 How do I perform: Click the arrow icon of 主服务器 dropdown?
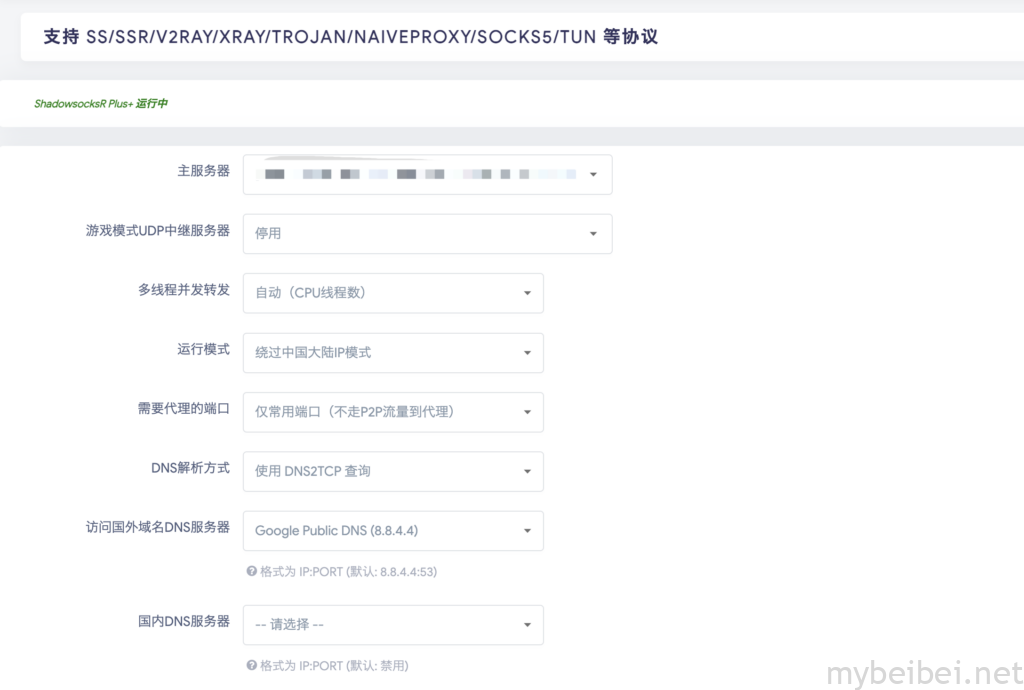[x=592, y=174]
